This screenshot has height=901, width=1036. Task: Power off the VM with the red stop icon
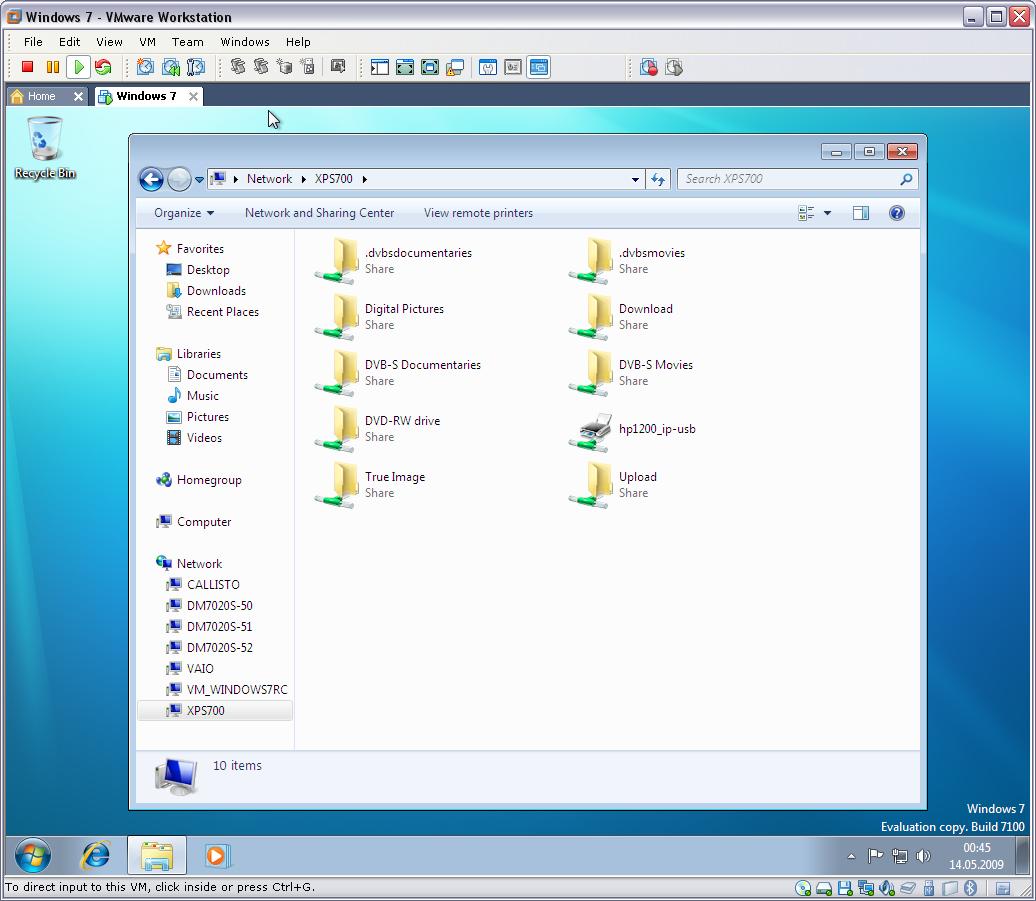click(27, 67)
